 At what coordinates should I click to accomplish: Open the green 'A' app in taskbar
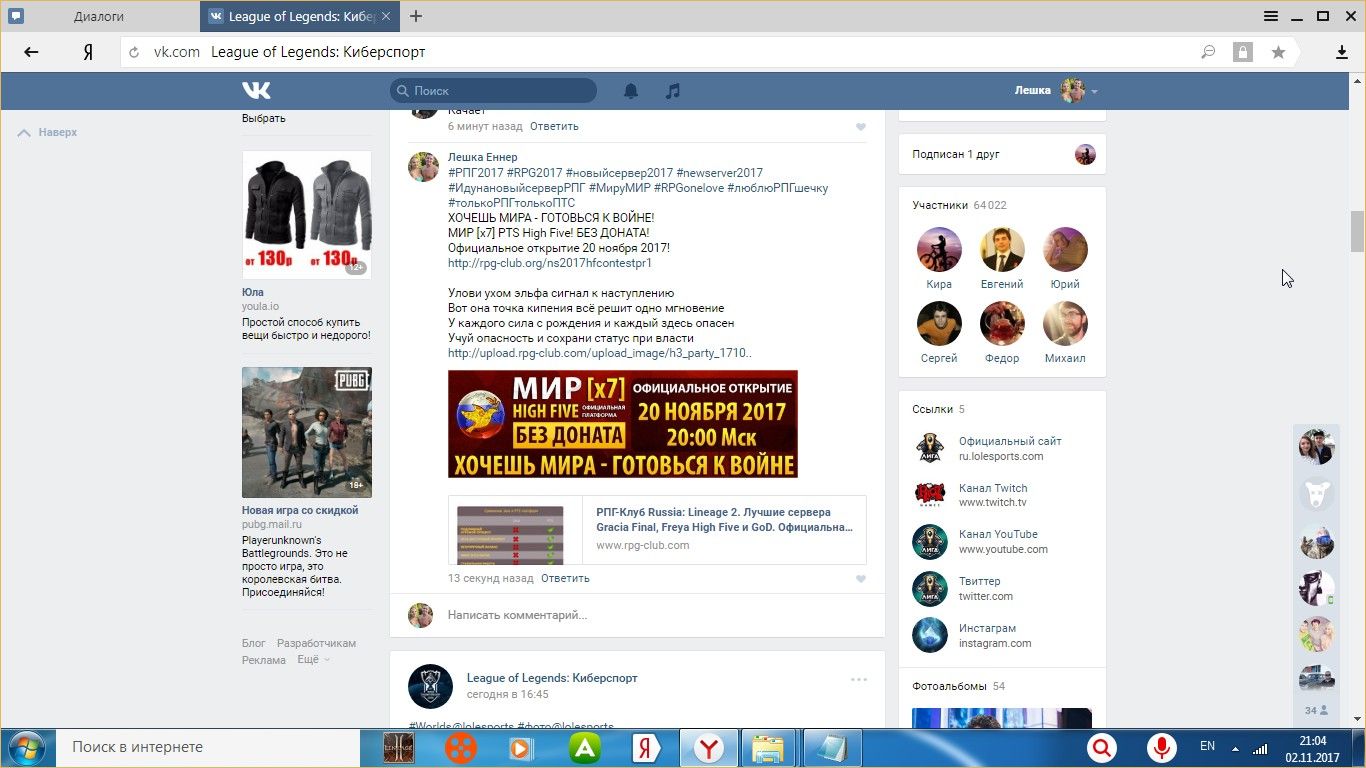tap(584, 748)
